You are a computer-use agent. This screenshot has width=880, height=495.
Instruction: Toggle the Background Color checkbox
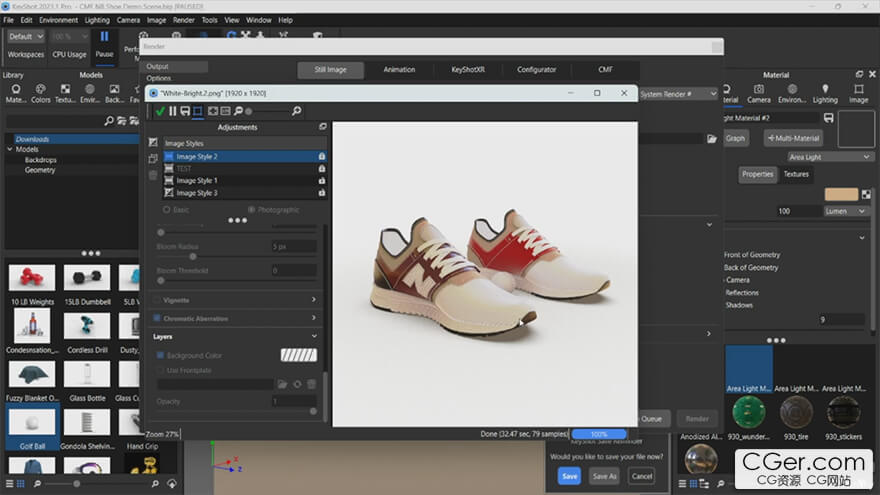click(161, 355)
